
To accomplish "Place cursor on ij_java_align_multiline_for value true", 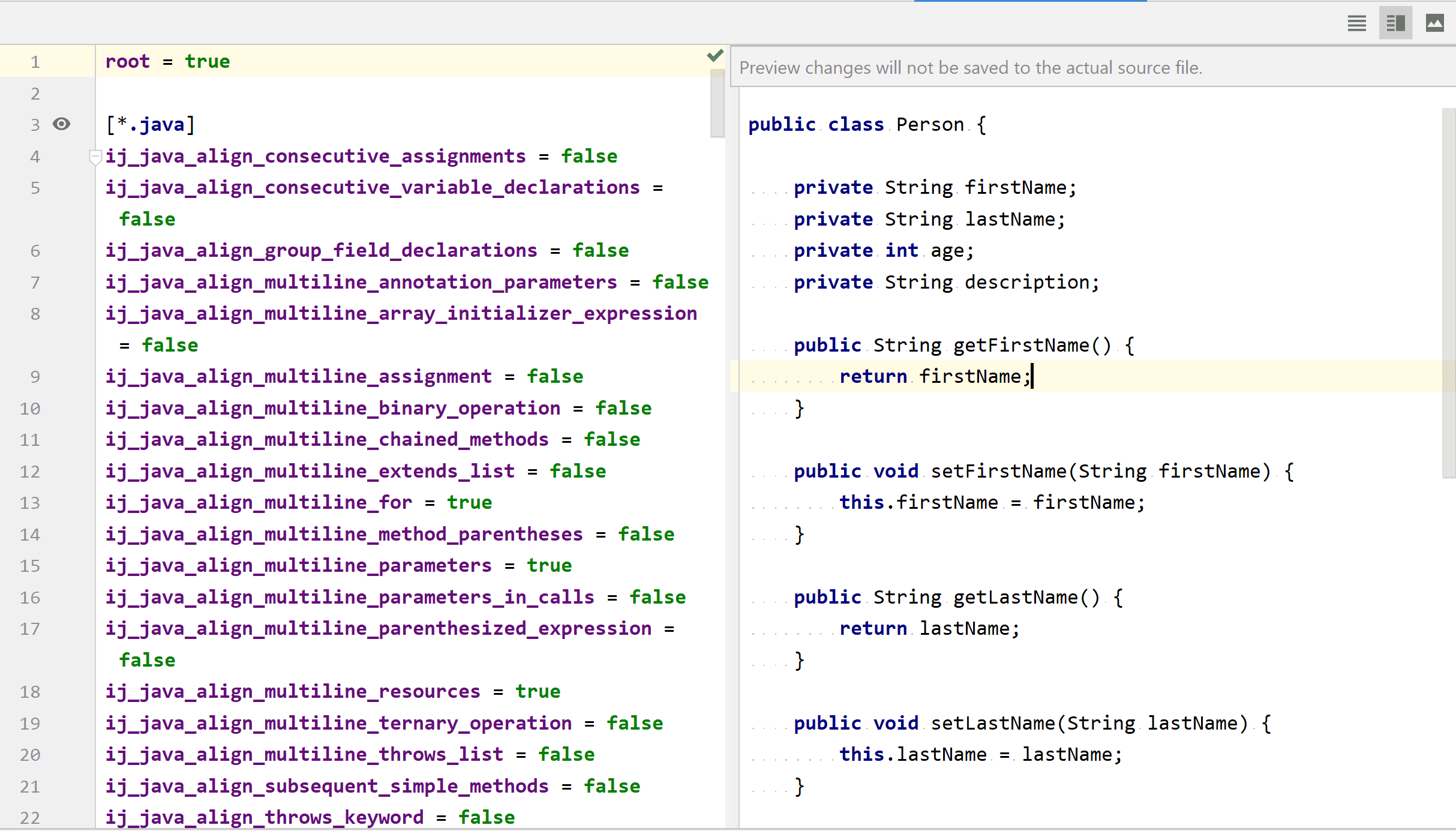I will point(469,503).
